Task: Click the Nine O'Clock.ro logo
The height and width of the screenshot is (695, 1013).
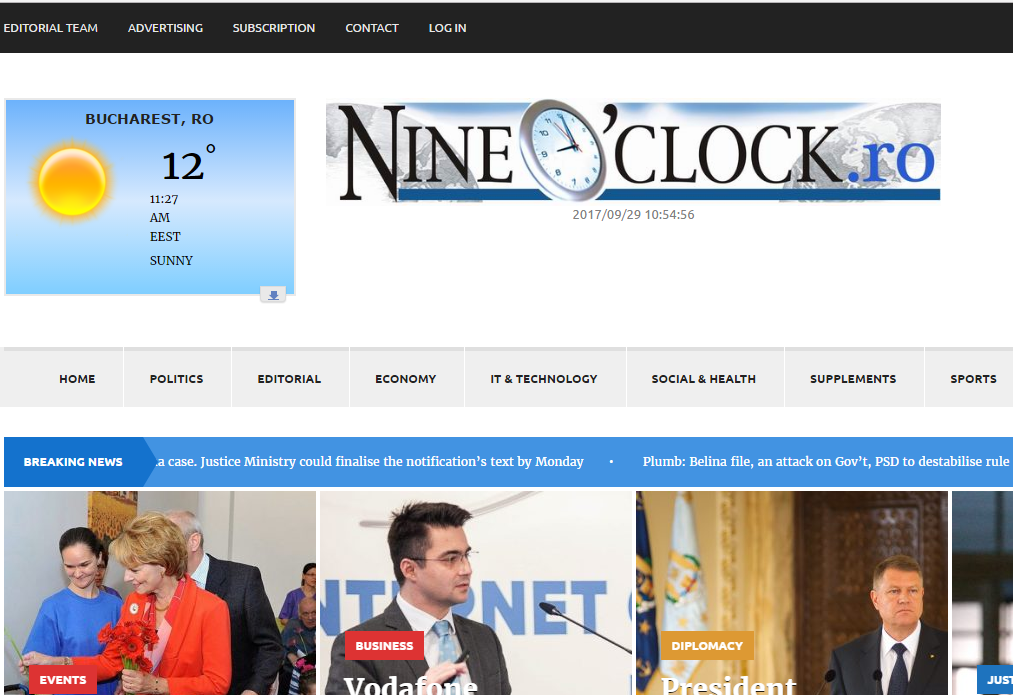Action: click(633, 151)
